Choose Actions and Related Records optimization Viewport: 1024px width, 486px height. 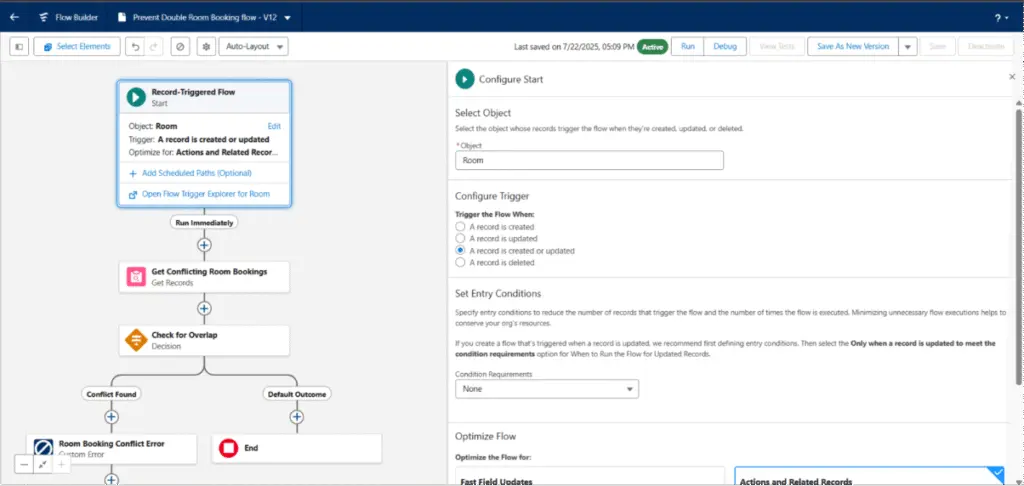[x=869, y=476]
